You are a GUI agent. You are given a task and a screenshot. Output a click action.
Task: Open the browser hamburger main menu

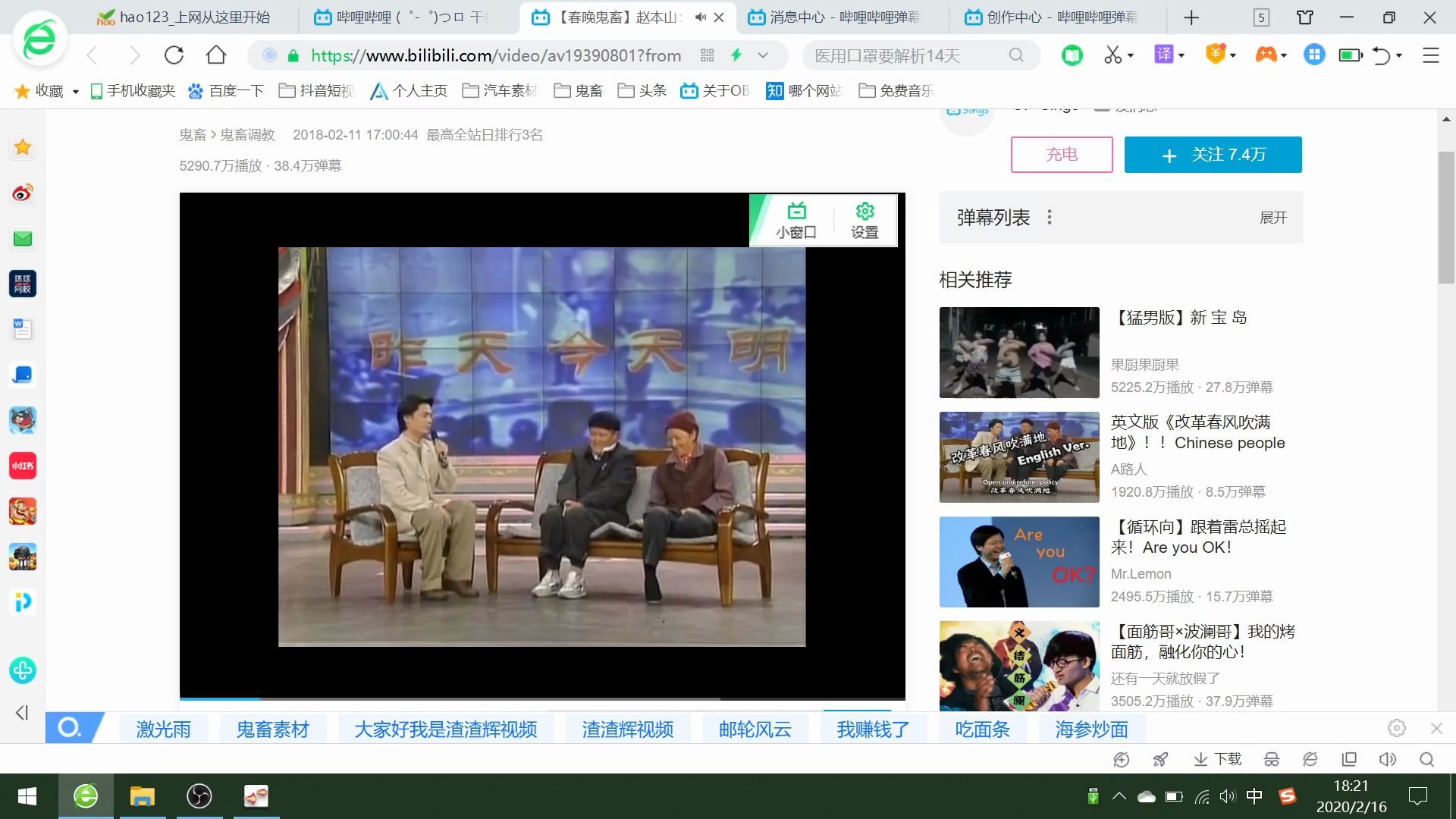(1430, 55)
